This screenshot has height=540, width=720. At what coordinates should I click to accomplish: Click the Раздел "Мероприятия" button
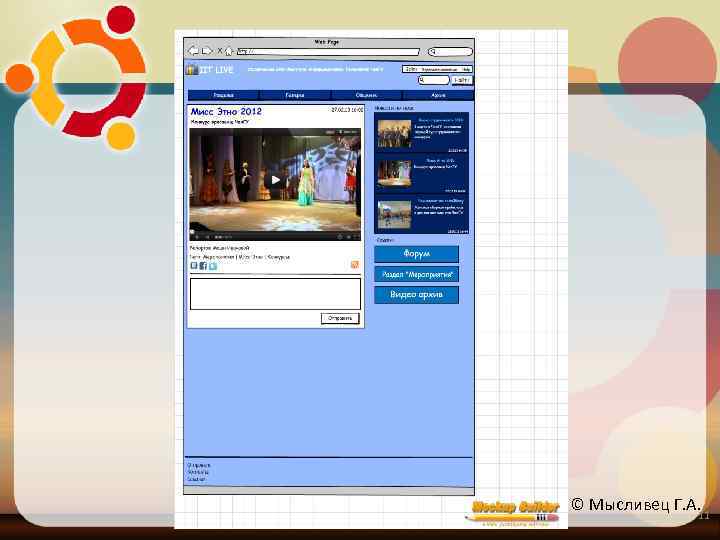click(x=416, y=274)
